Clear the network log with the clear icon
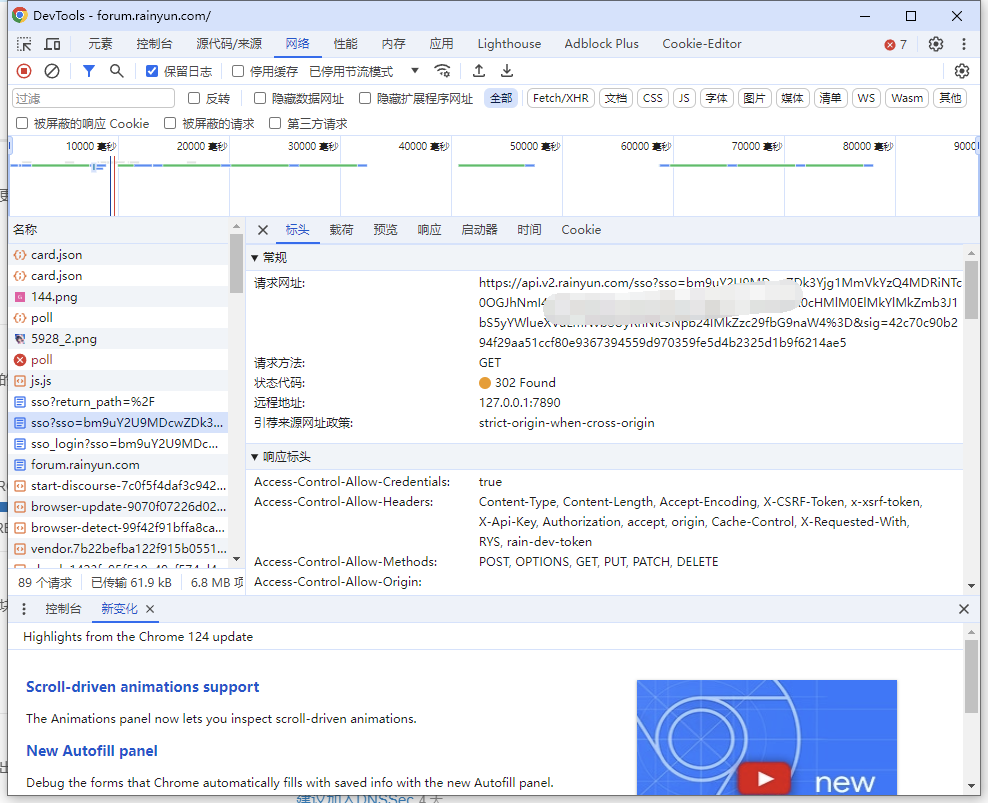The width and height of the screenshot is (988, 803). pyautogui.click(x=52, y=71)
